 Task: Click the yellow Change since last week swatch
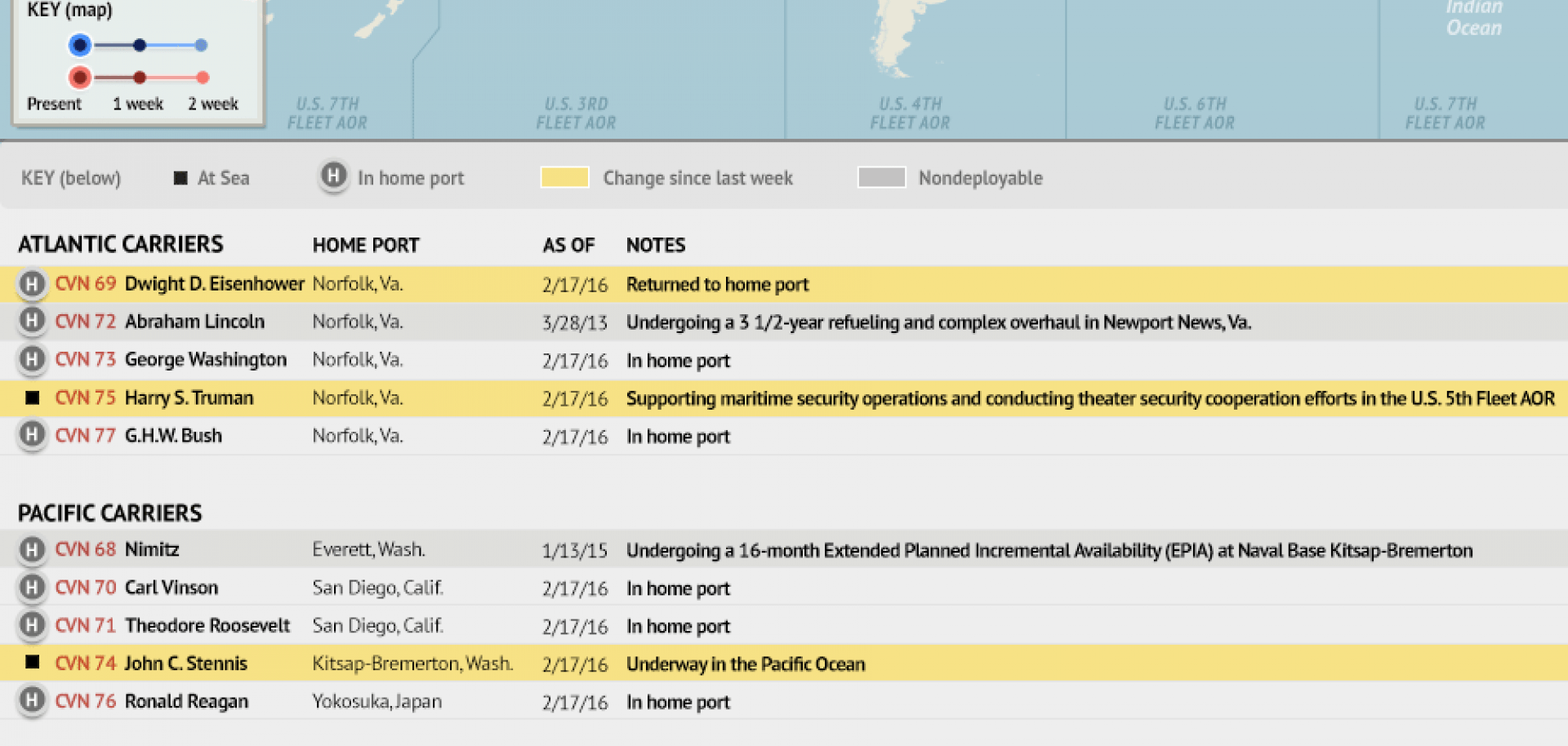tap(564, 177)
